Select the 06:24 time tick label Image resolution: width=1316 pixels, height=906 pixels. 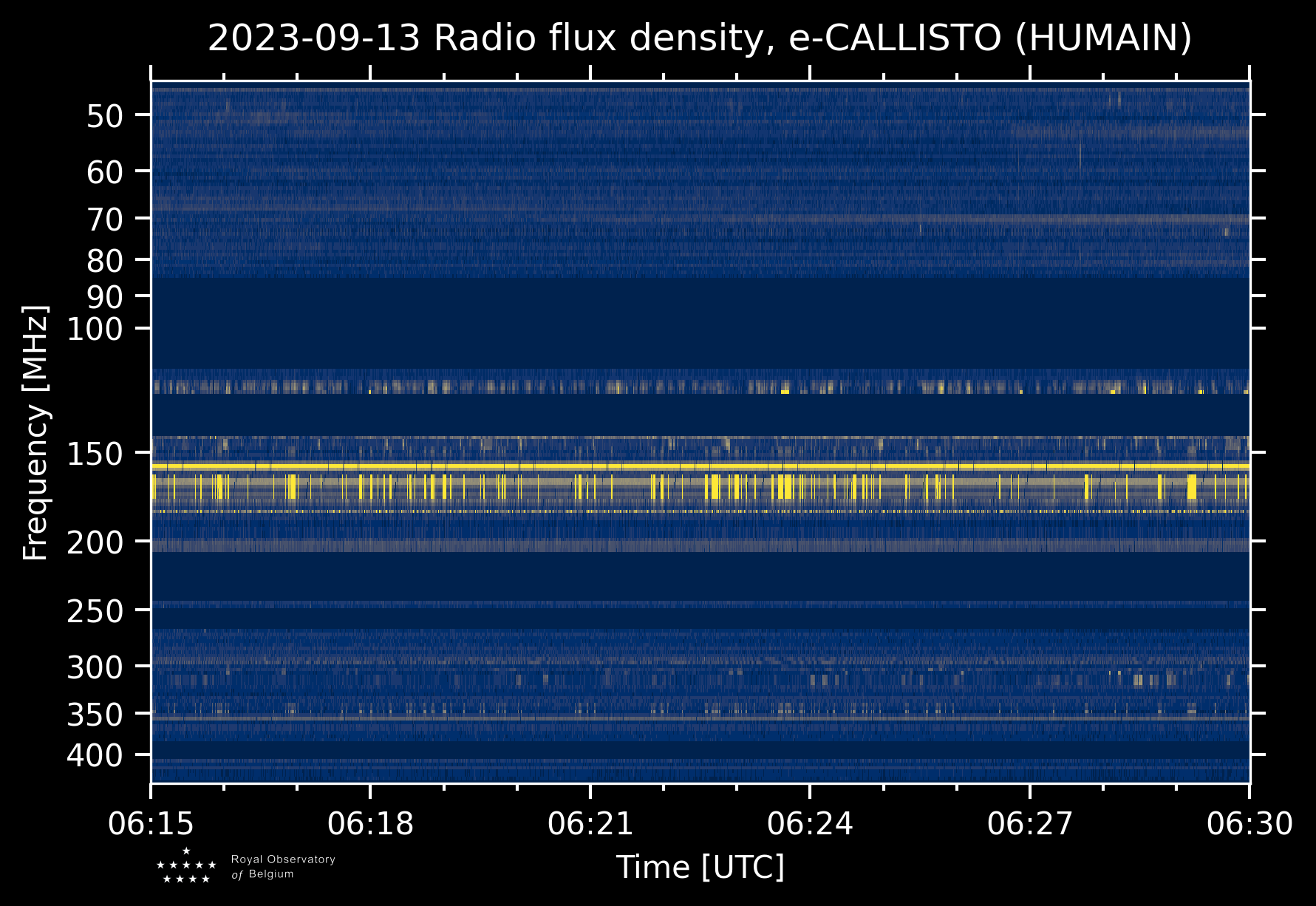810,823
